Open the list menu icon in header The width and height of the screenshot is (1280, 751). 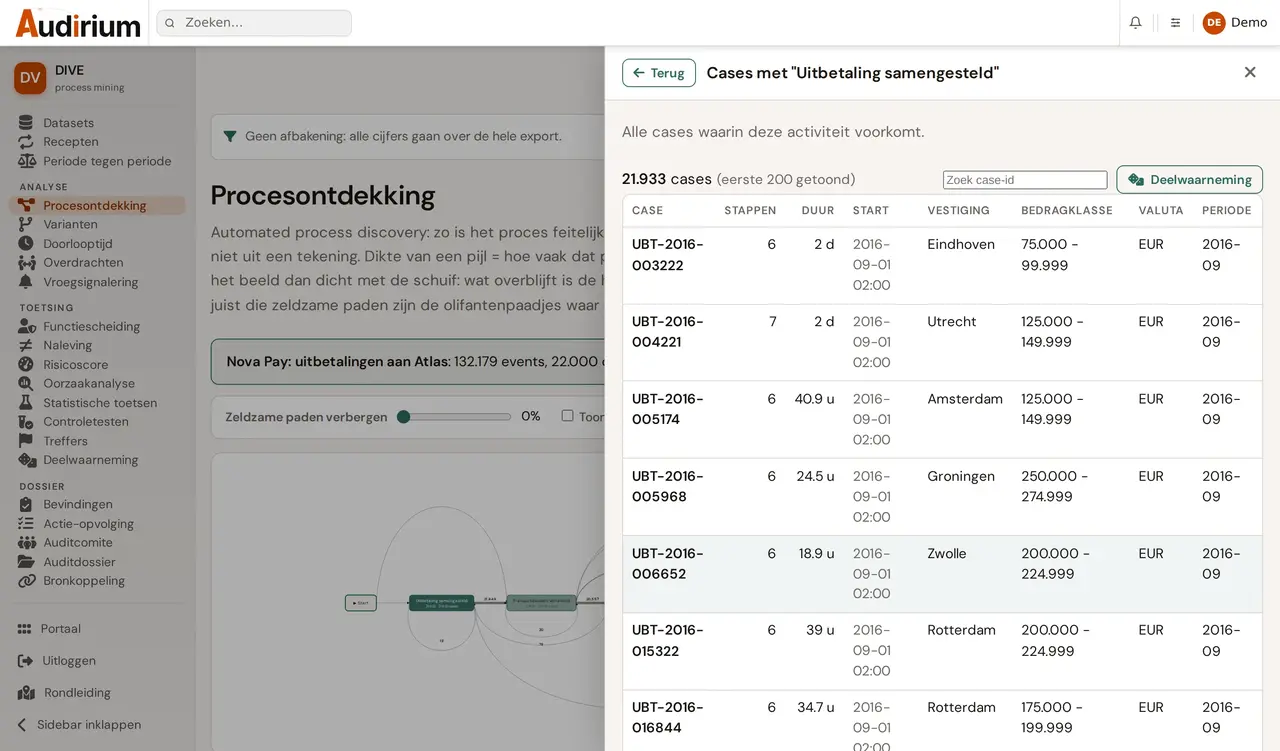(x=1175, y=22)
